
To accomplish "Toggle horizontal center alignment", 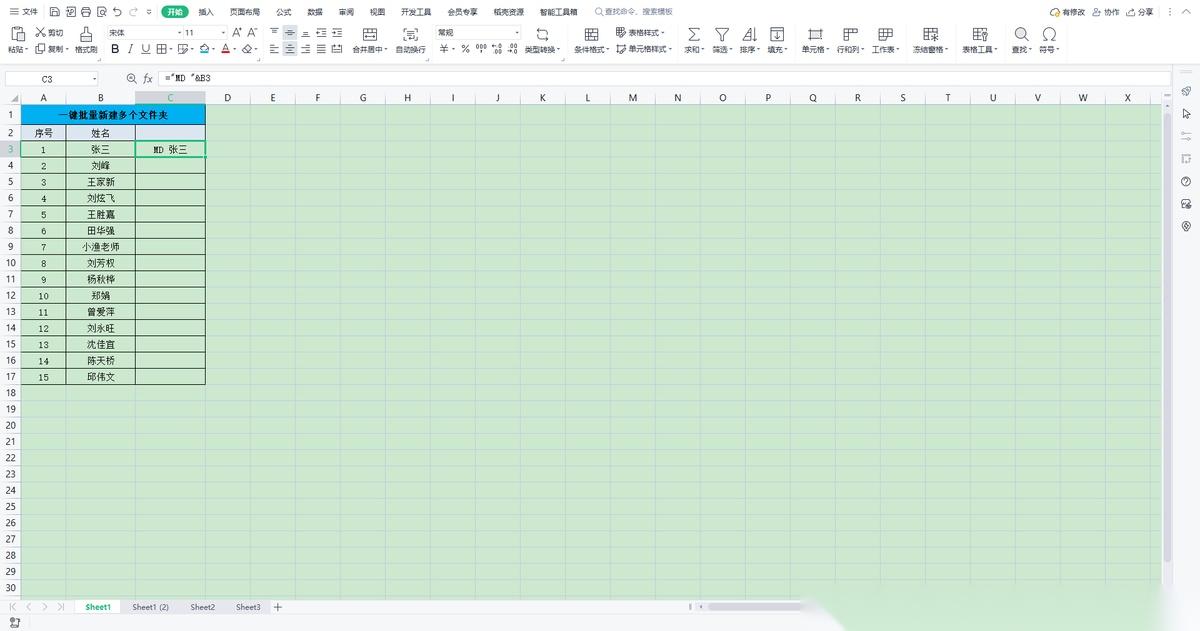I will click(x=289, y=48).
